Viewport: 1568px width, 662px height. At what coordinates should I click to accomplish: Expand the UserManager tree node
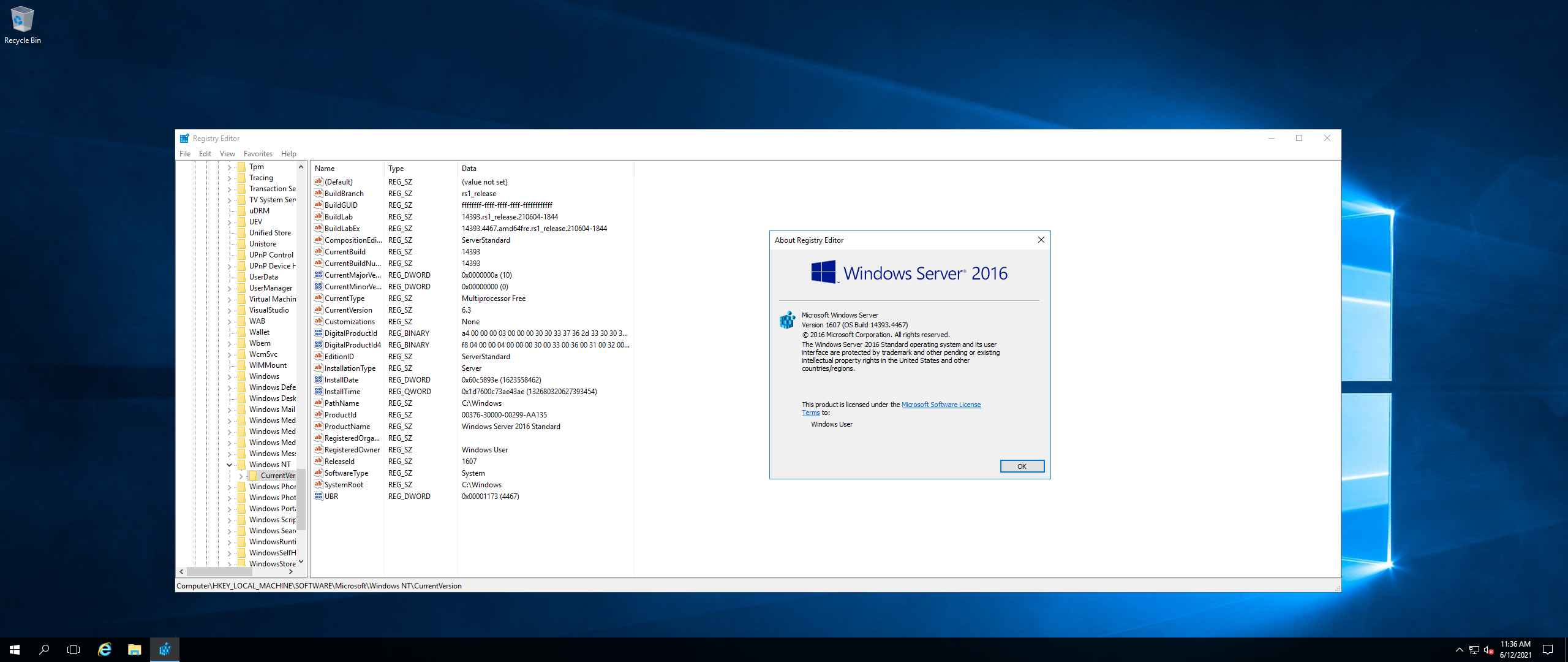[230, 288]
